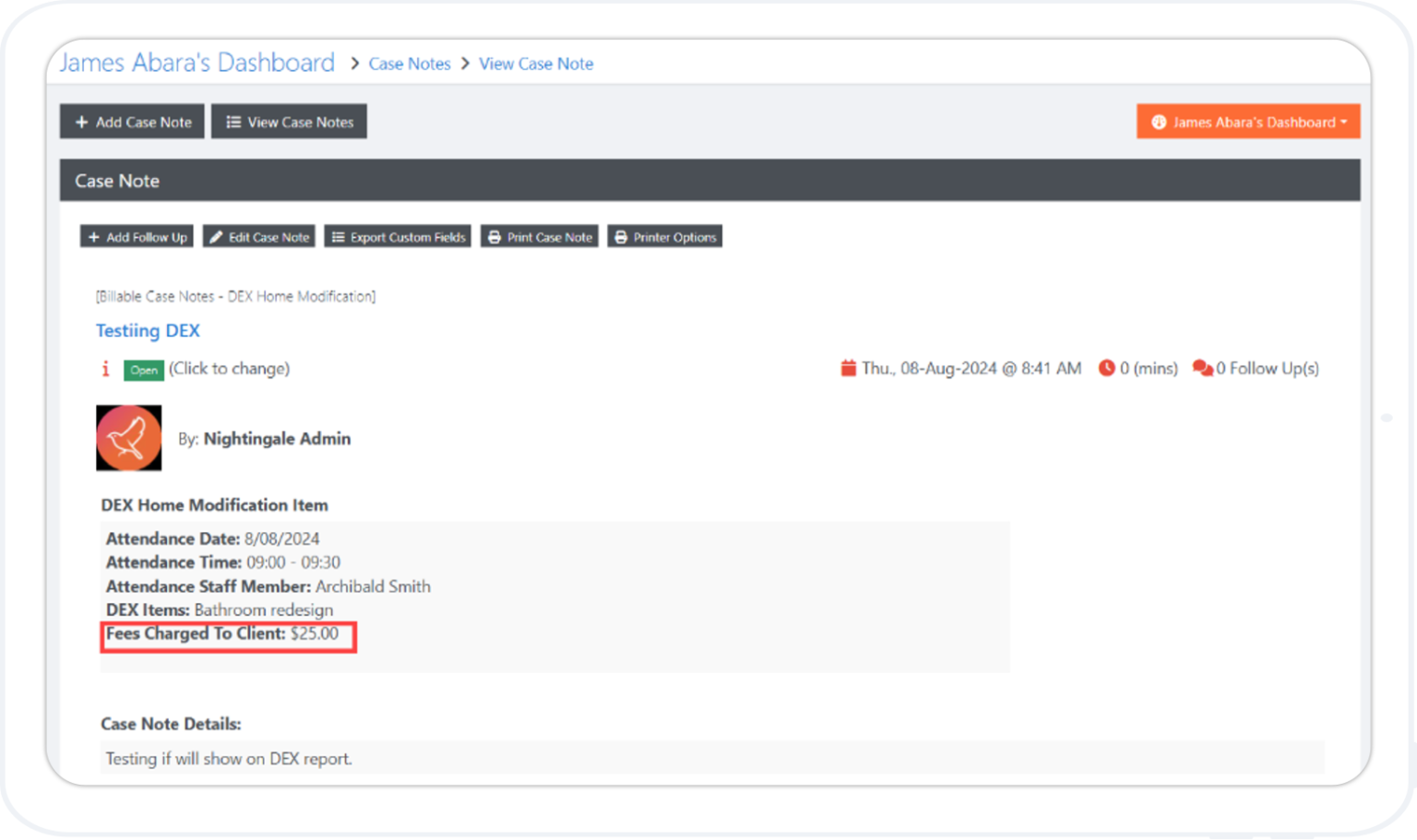Click the pencil icon on Edit Case Note

point(216,236)
